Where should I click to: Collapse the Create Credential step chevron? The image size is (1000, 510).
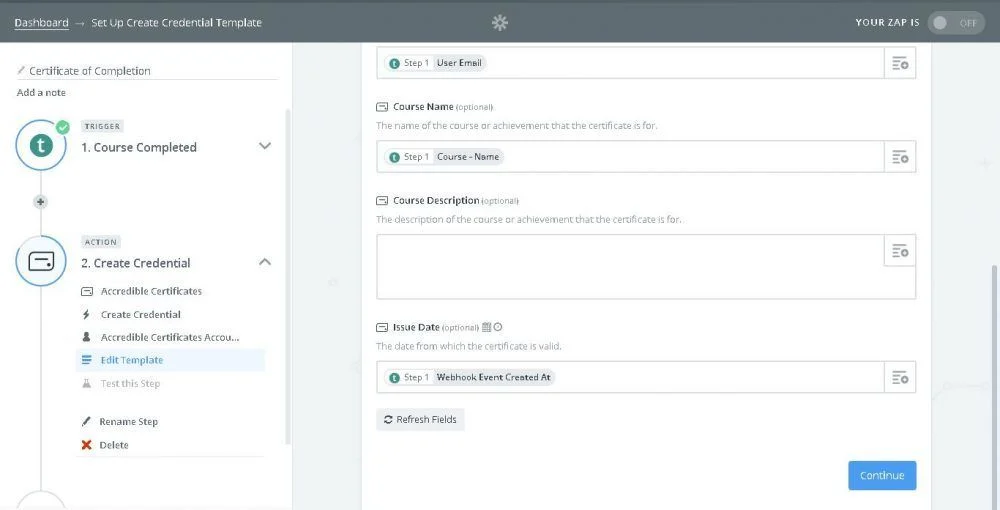point(265,262)
